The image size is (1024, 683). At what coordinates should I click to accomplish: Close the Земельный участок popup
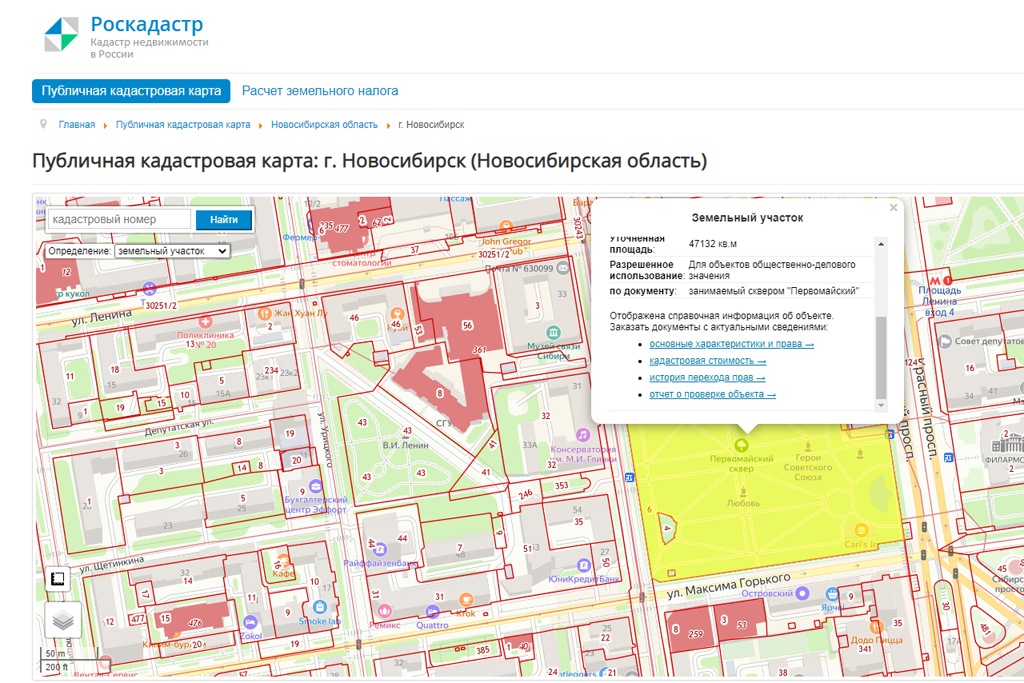pyautogui.click(x=893, y=208)
